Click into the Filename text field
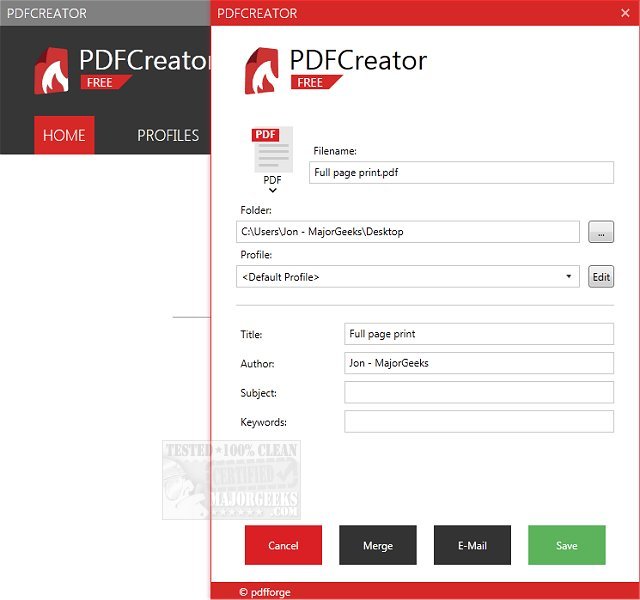Viewport: 640px width, 600px height. [x=460, y=173]
